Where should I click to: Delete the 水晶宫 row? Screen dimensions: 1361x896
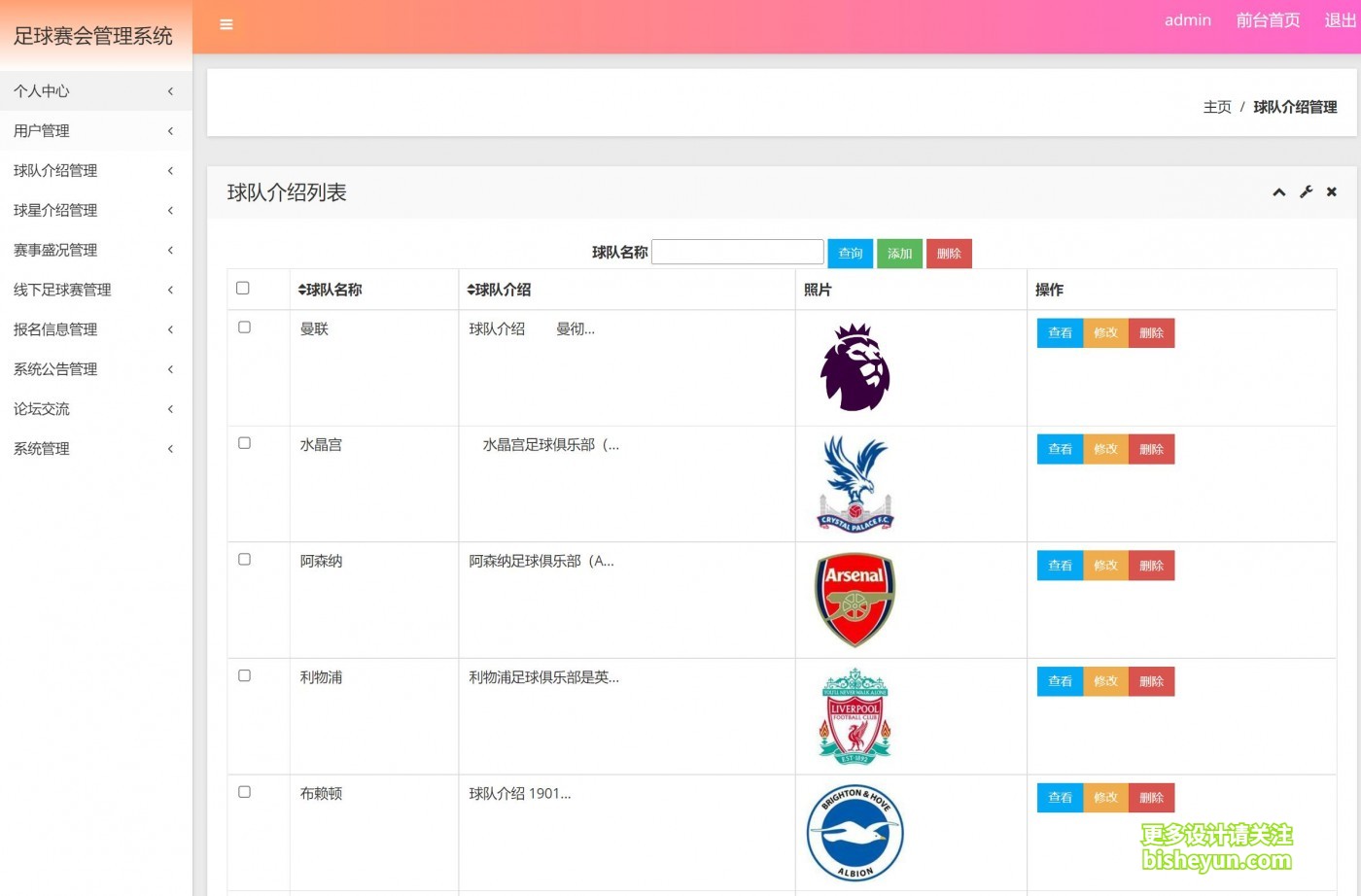tap(1151, 449)
